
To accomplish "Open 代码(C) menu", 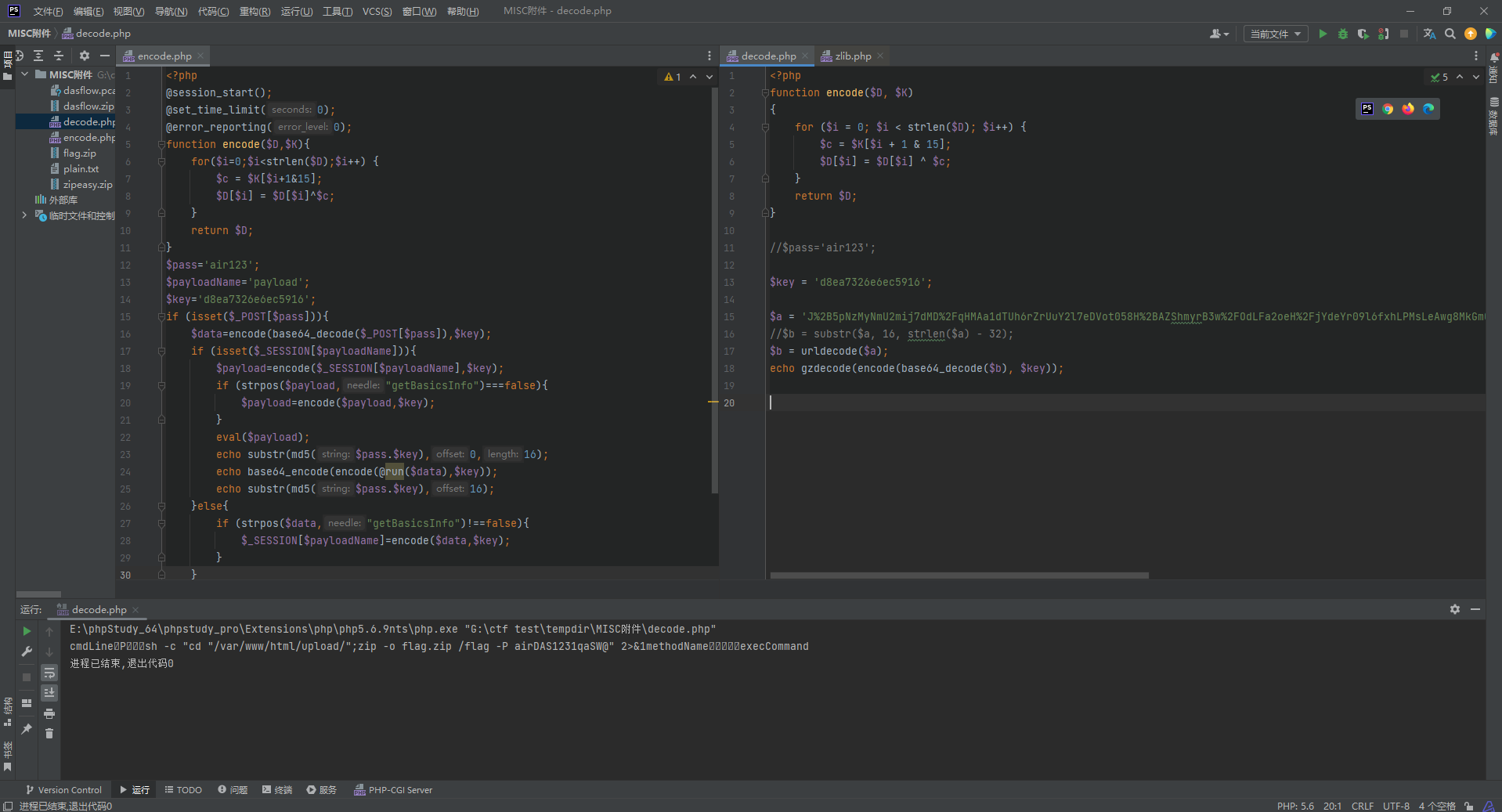I will (x=213, y=11).
